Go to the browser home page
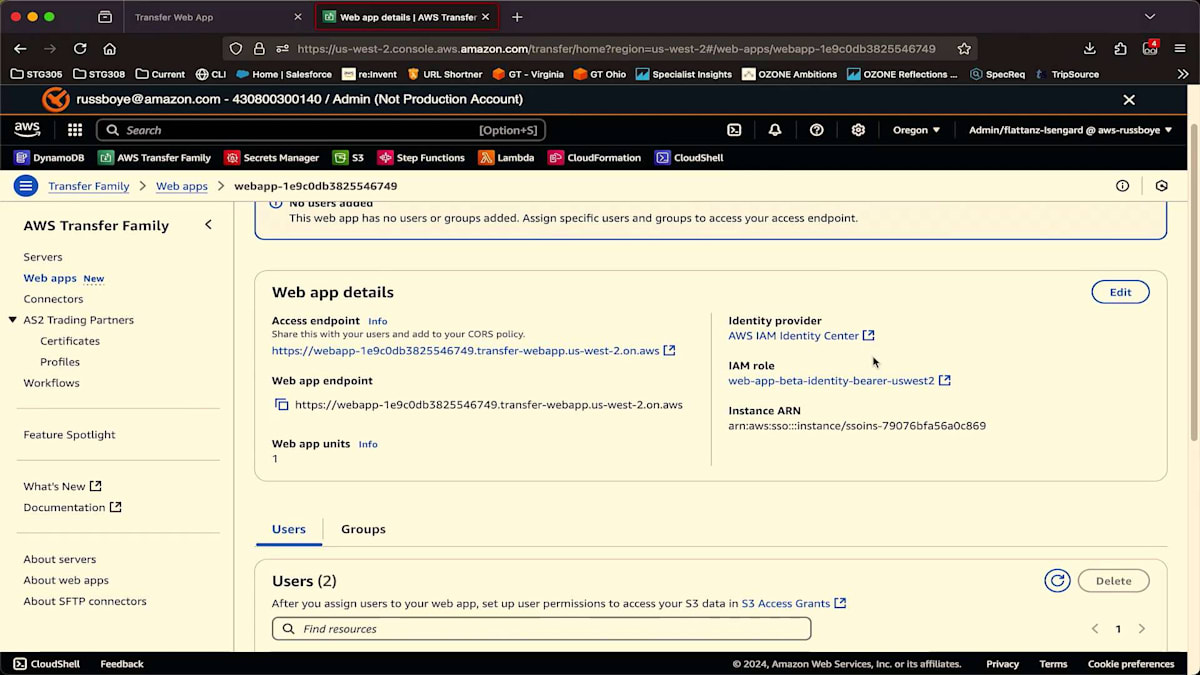The height and width of the screenshot is (675, 1200). [x=110, y=48]
